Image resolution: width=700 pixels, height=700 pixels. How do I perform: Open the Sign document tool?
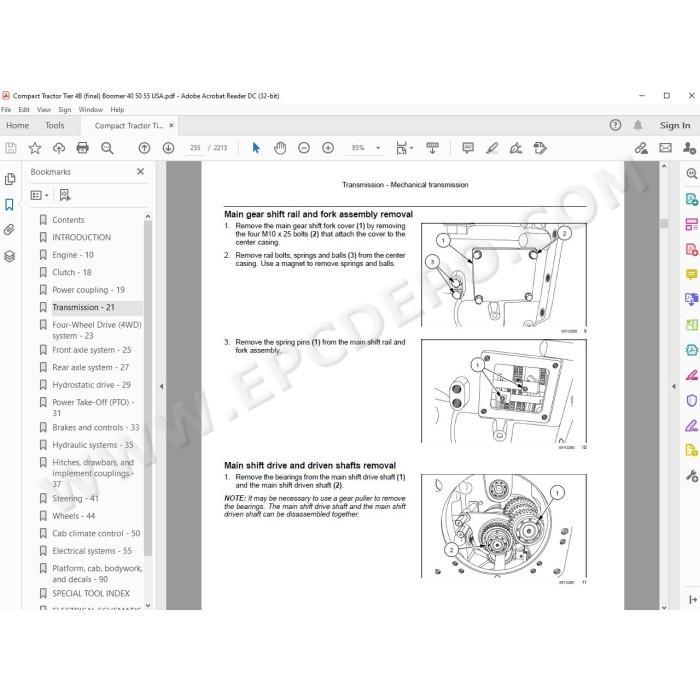click(516, 148)
